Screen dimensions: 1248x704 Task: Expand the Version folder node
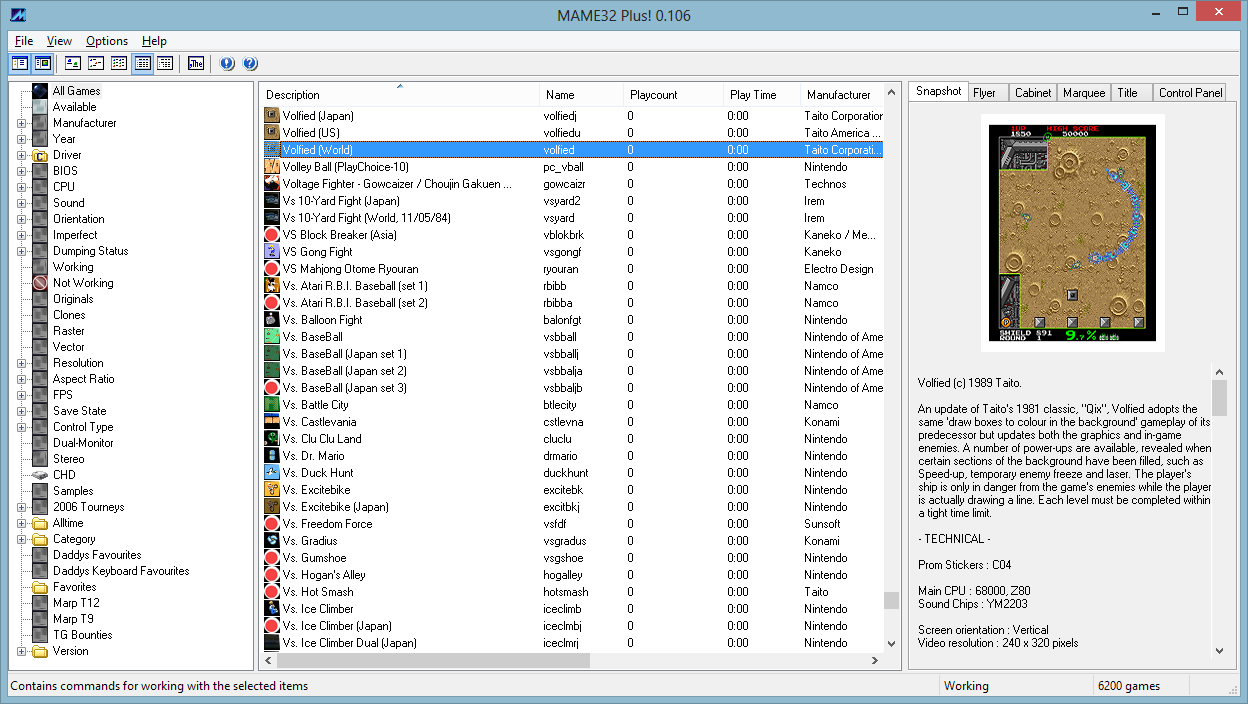pos(22,651)
